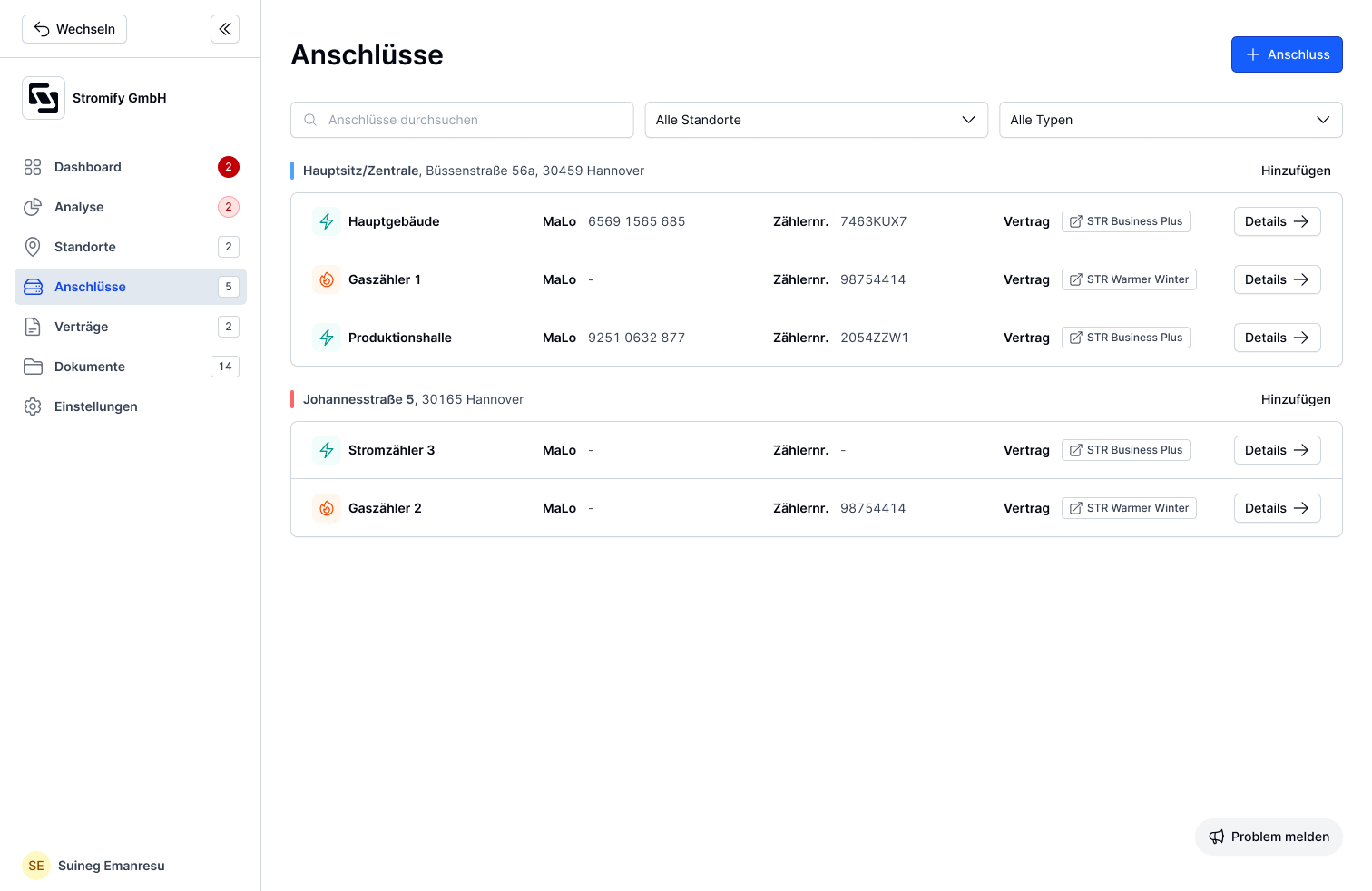This screenshot has height=891, width=1372.
Task: Open the Alle Standorte dropdown
Action: pos(816,120)
